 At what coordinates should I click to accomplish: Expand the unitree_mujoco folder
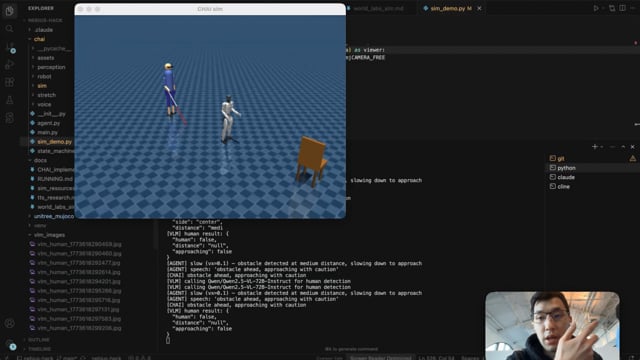tap(54, 216)
